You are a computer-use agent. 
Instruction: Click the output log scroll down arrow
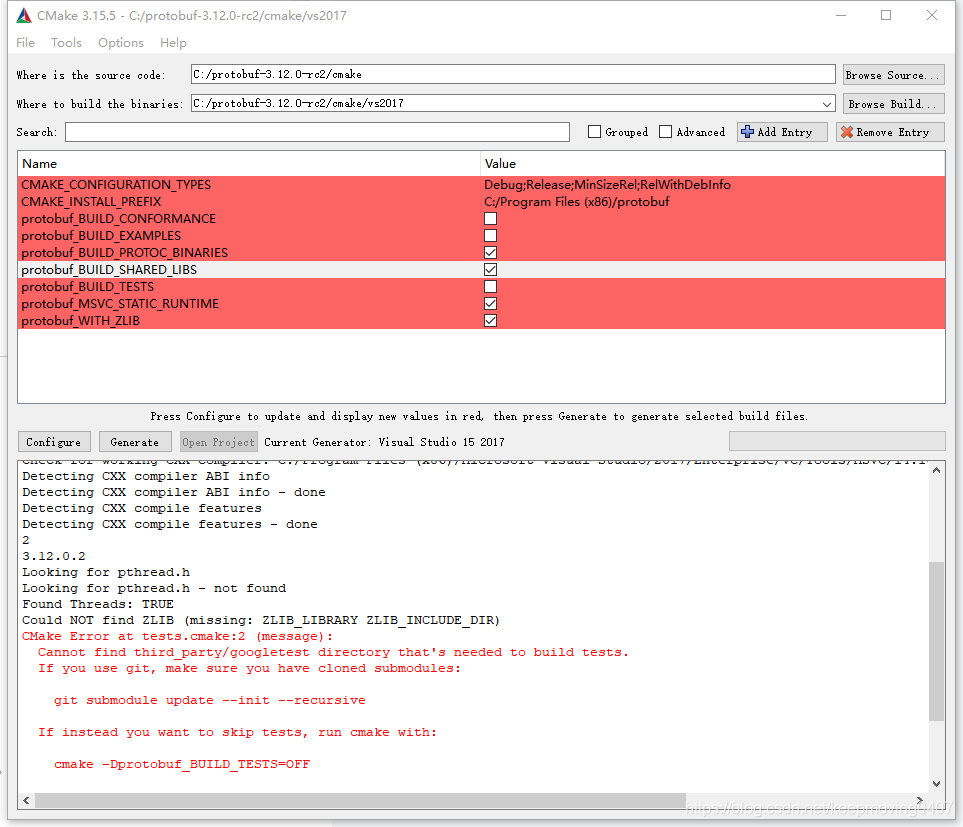pyautogui.click(x=936, y=783)
